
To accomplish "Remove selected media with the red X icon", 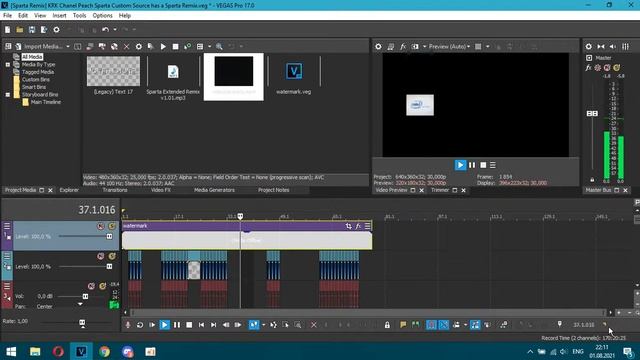I will [127, 47].
